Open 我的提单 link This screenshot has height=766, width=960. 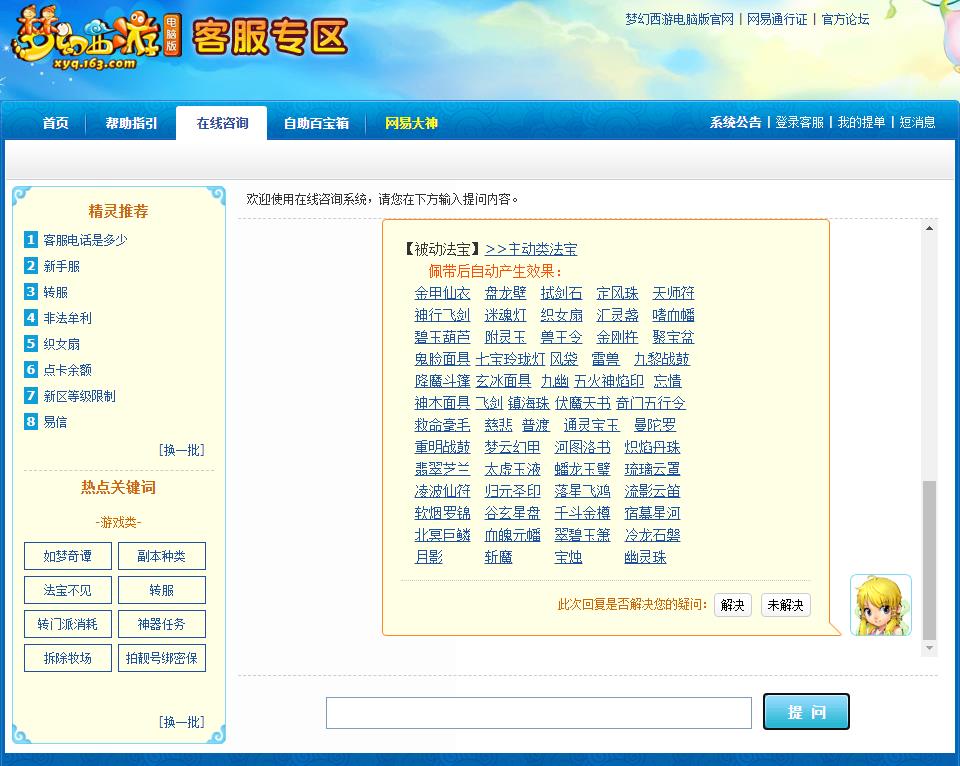(x=861, y=122)
